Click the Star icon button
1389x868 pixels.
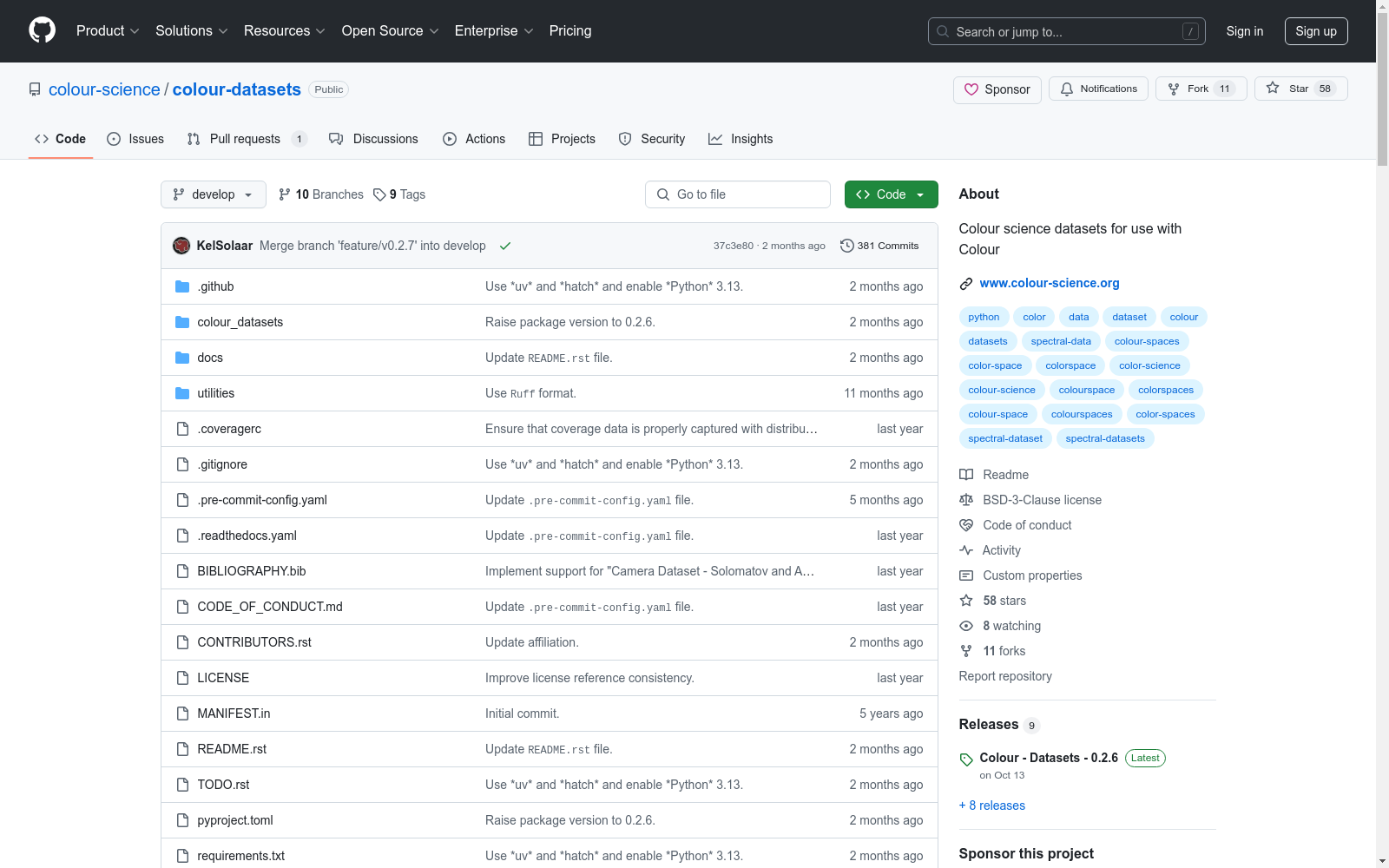pyautogui.click(x=1300, y=89)
